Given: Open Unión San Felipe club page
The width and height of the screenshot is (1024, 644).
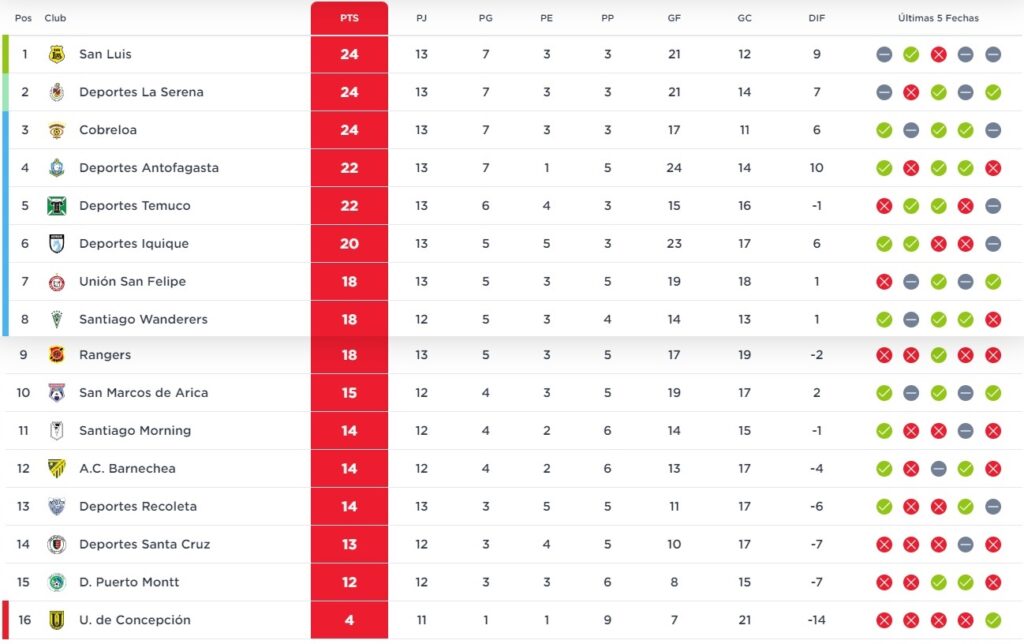Looking at the screenshot, I should point(132,282).
